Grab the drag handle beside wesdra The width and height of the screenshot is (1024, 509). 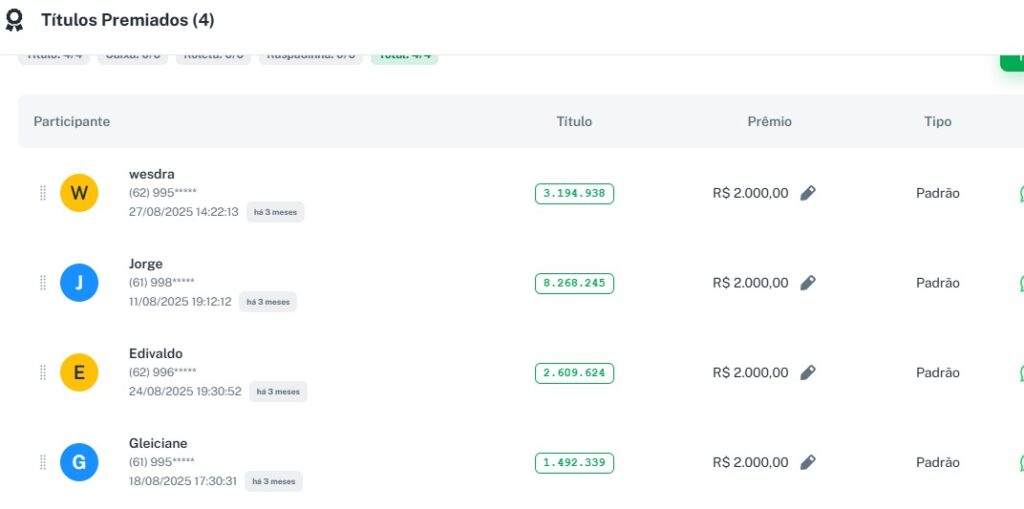click(42, 193)
